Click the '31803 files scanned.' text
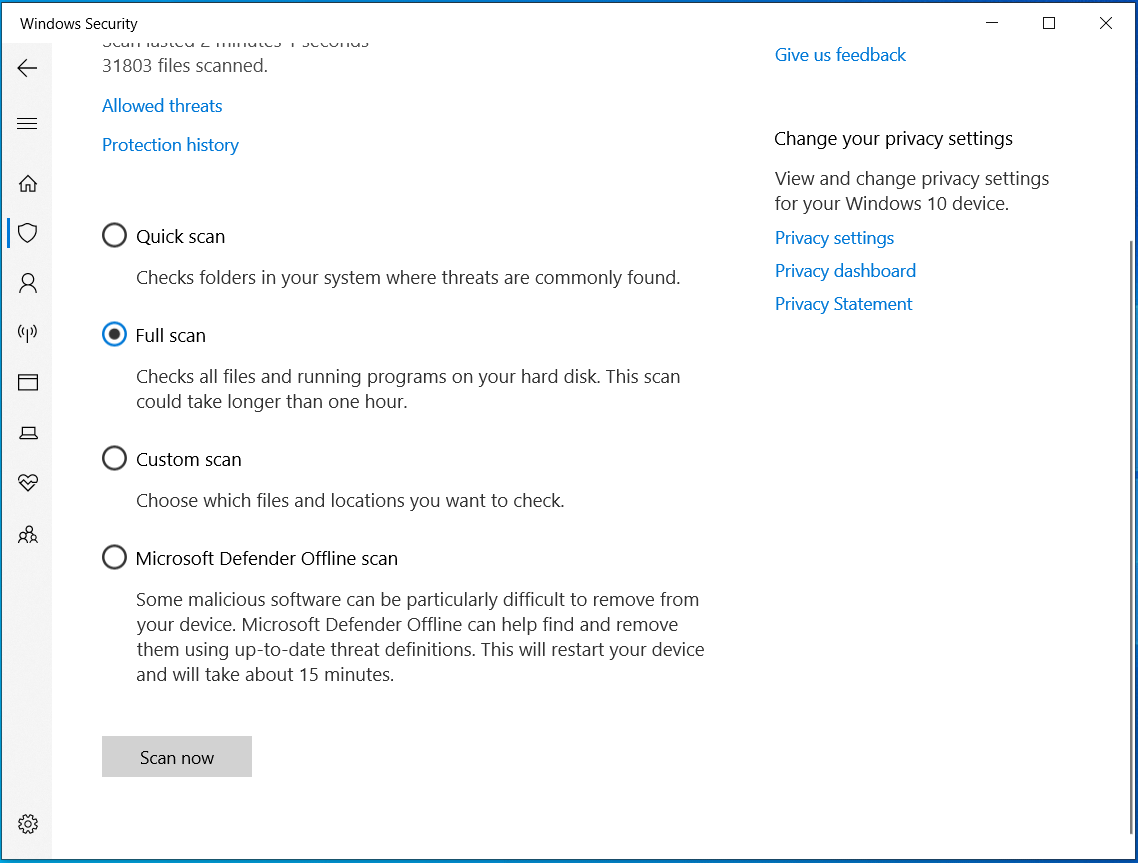 click(184, 66)
